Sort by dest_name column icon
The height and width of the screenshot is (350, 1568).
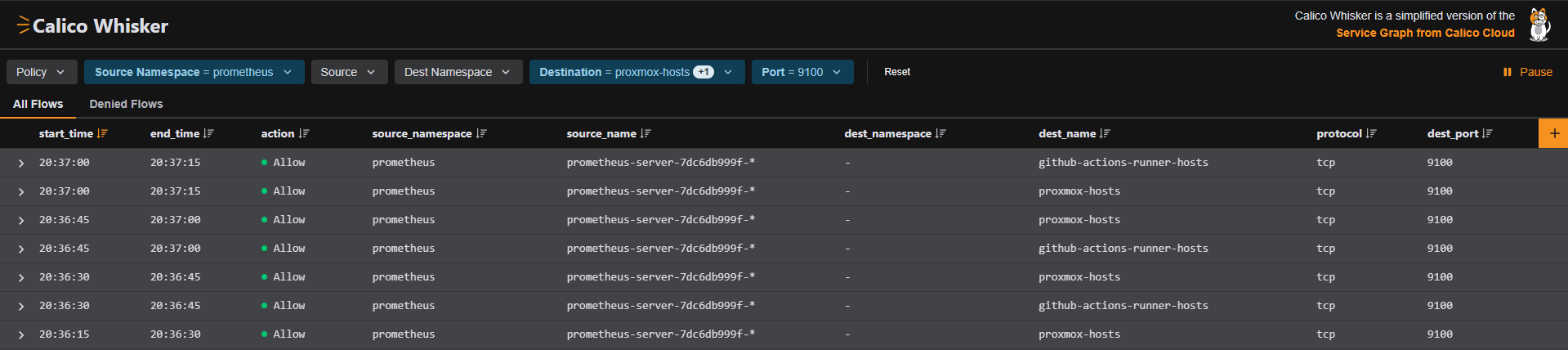(x=1105, y=133)
